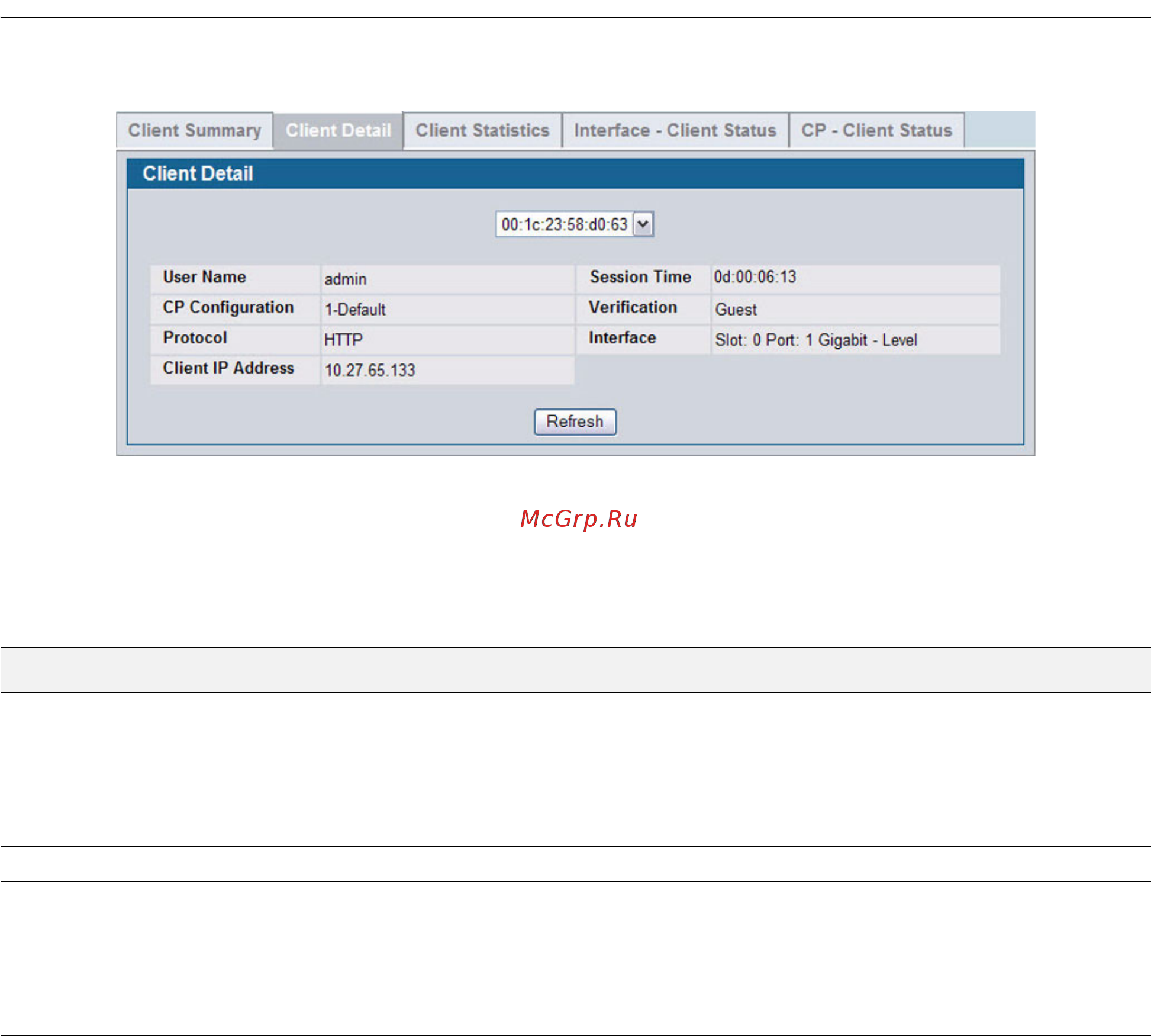
Task: Click the Session Time label
Action: point(640,277)
